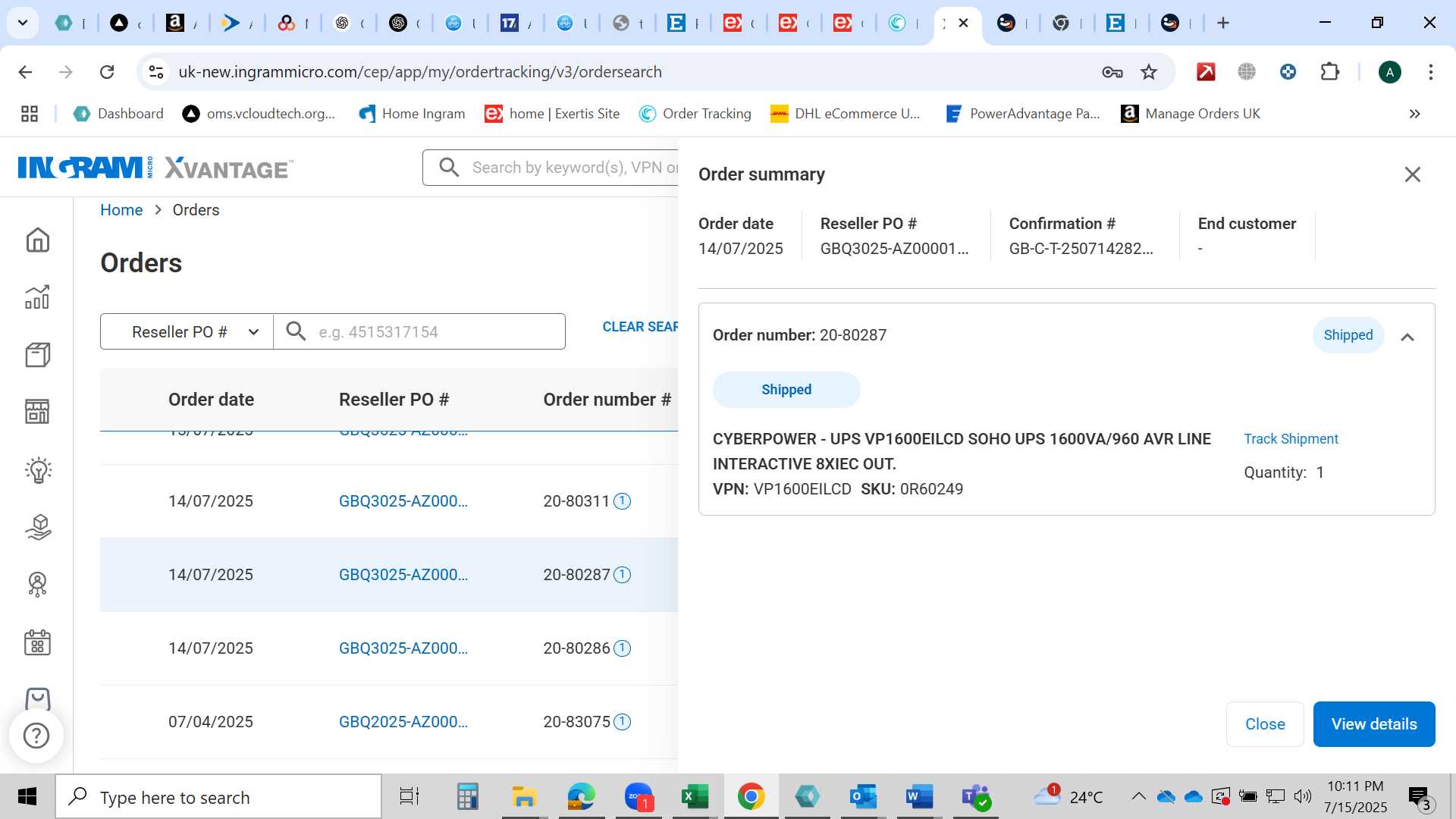Open the award badge sidebar icon

pos(37,585)
